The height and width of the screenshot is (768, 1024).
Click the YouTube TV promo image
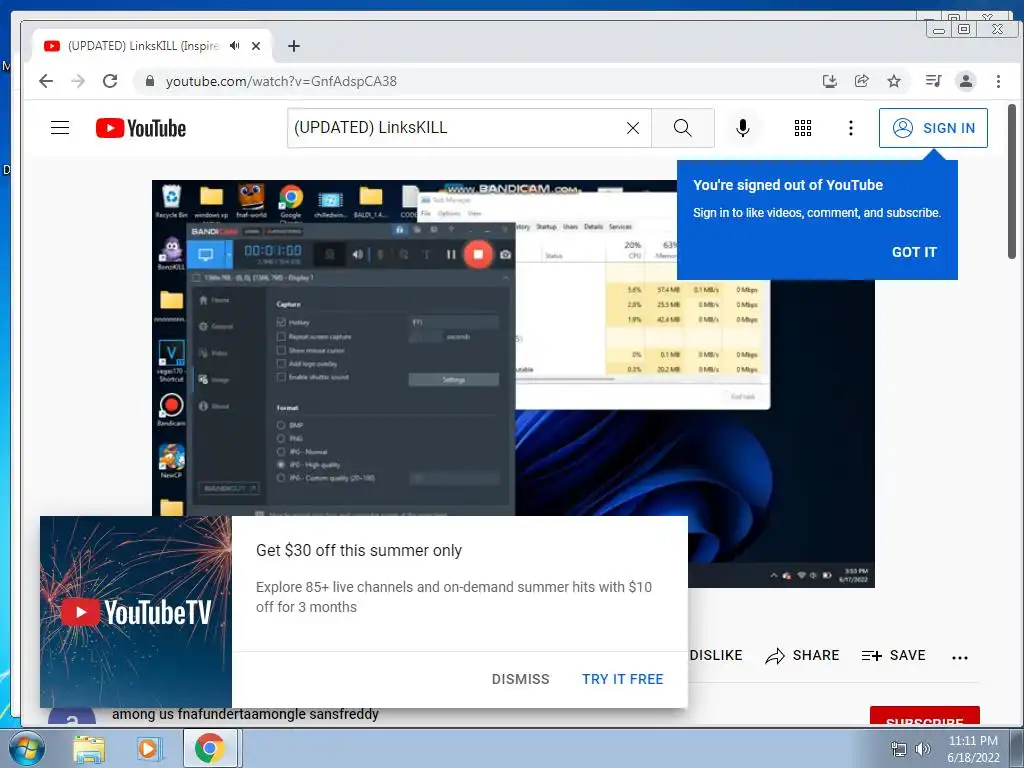point(136,612)
